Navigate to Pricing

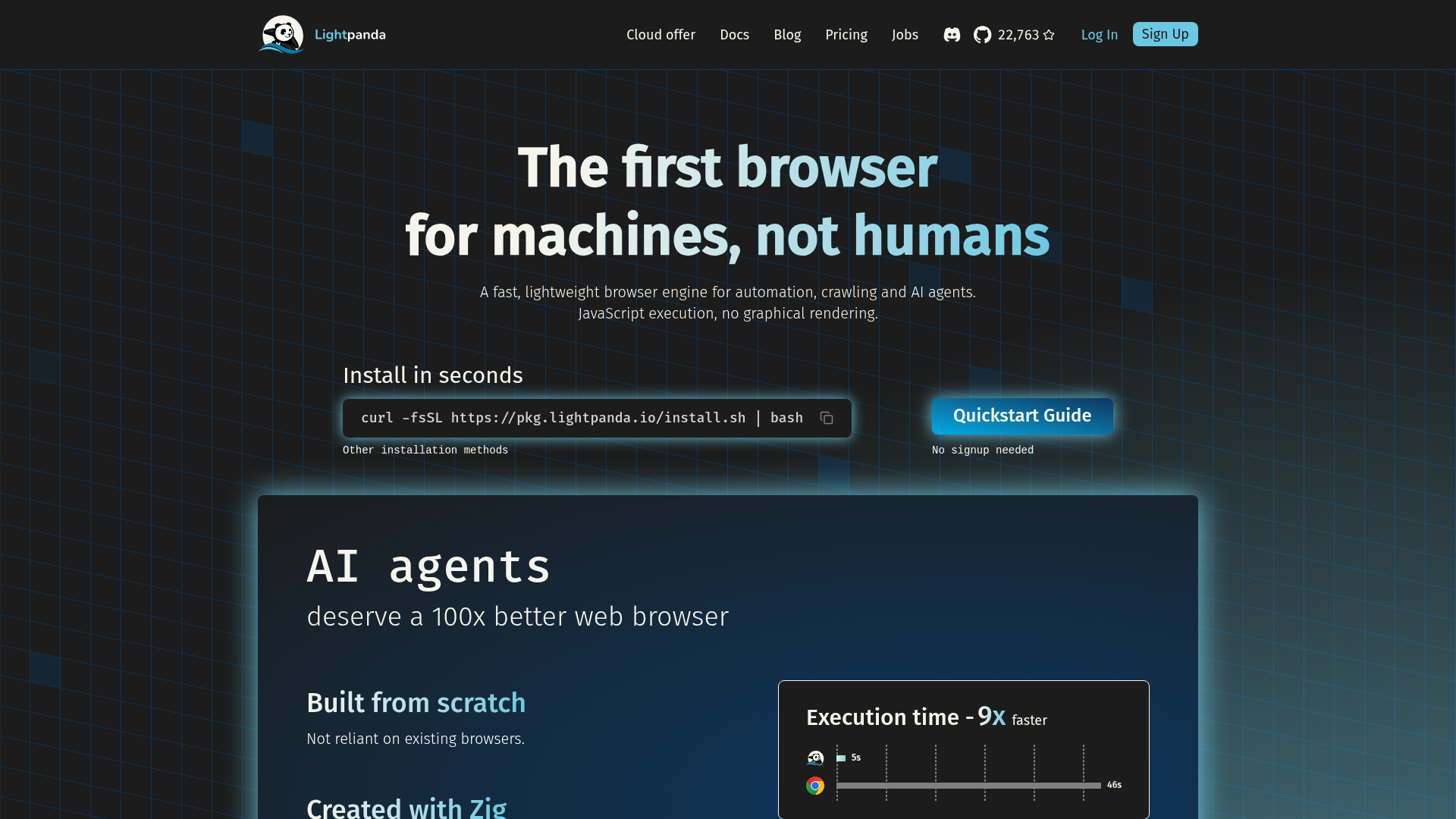[846, 35]
